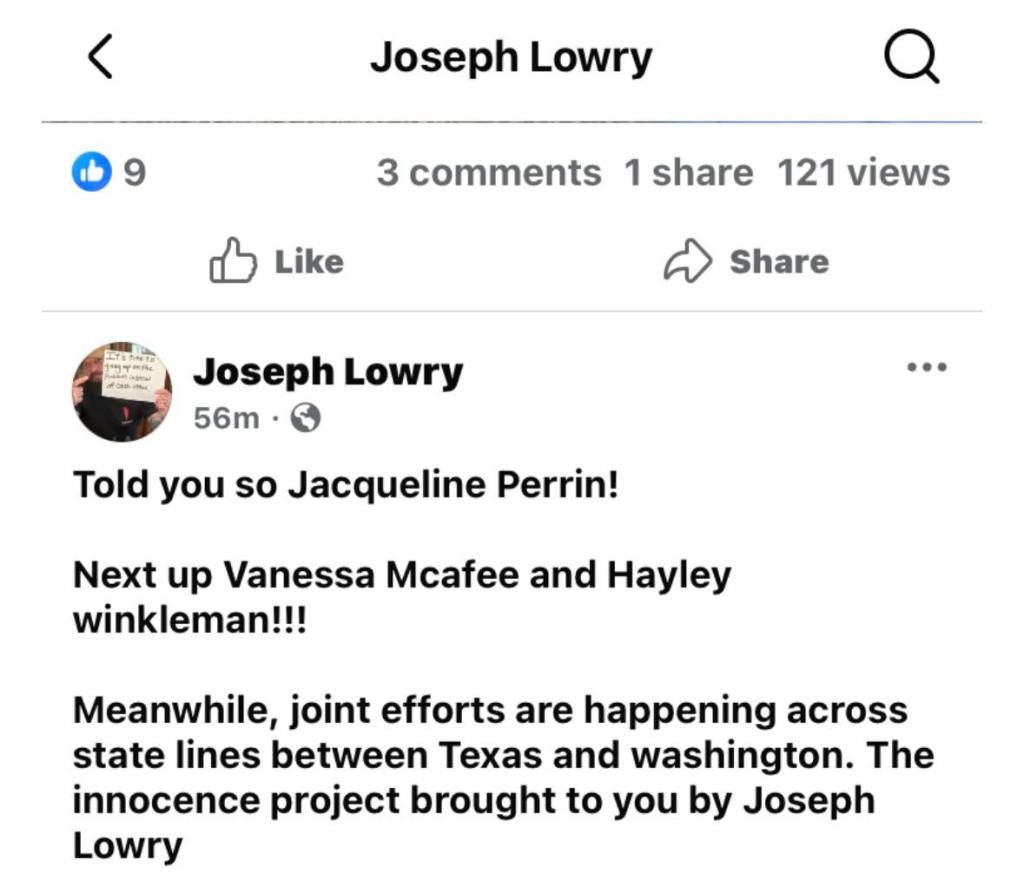The height and width of the screenshot is (880, 1024).
Task: Click the blue thumbs-up reaction icon
Action: pyautogui.click(x=91, y=173)
